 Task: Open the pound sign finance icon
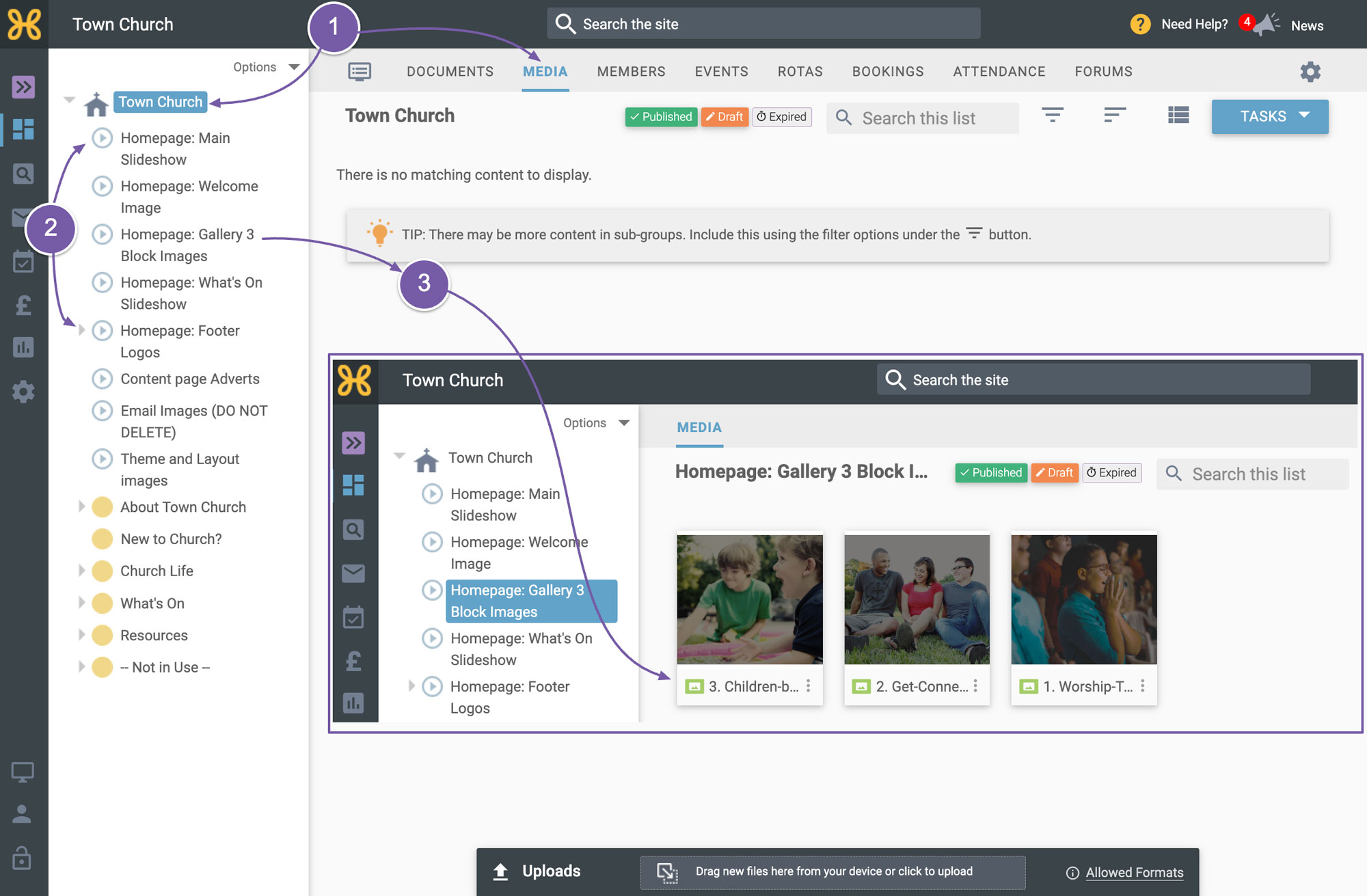point(23,305)
